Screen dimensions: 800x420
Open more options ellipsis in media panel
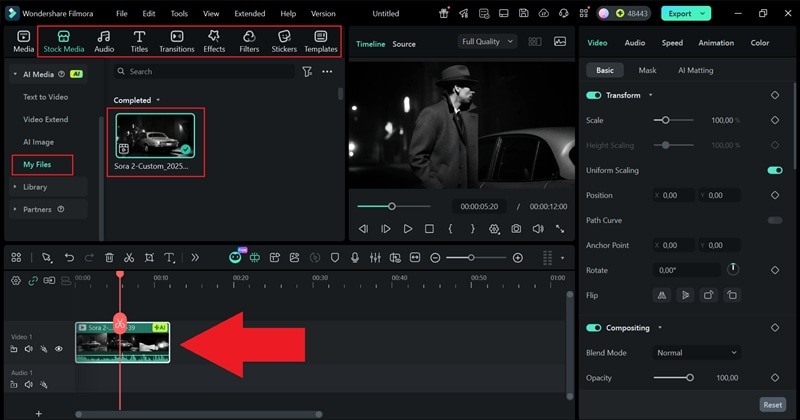(327, 72)
